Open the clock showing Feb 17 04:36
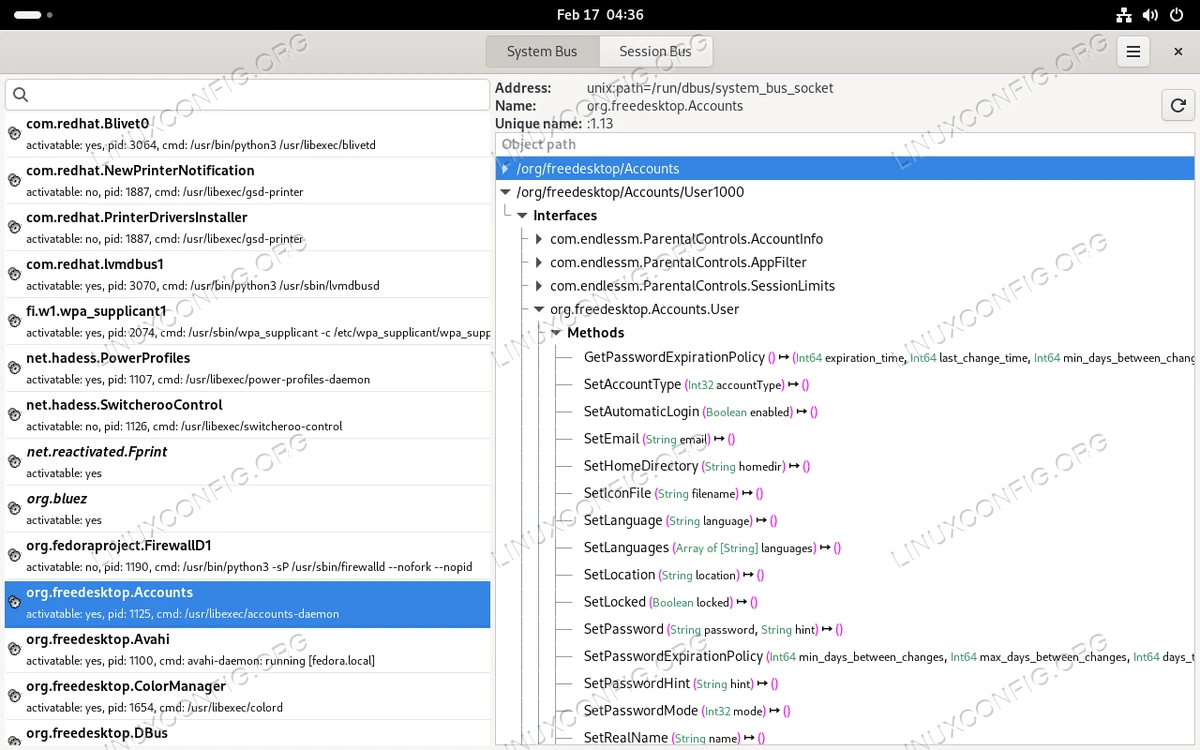Screen dimensions: 1200x750 (600, 15)
